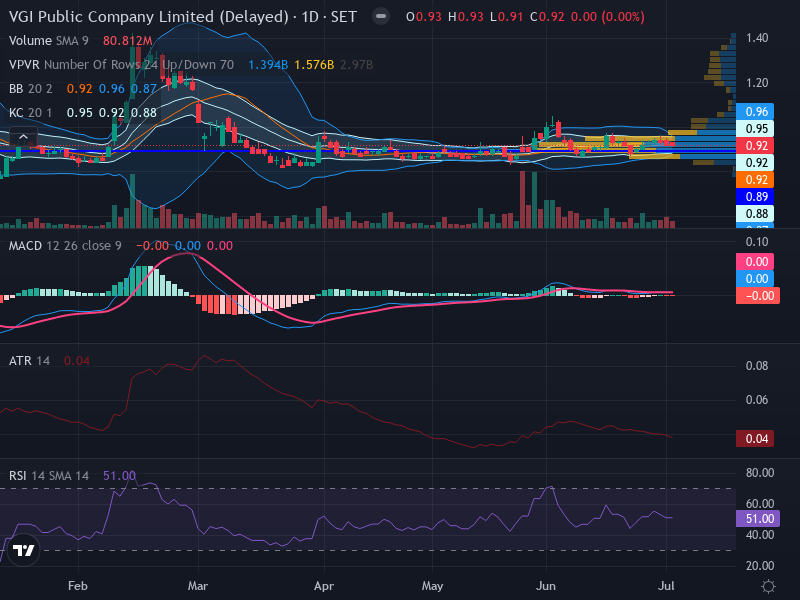Click the white 0.88 KC lower label
Image resolution: width=800 pixels, height=600 pixels.
click(x=755, y=214)
